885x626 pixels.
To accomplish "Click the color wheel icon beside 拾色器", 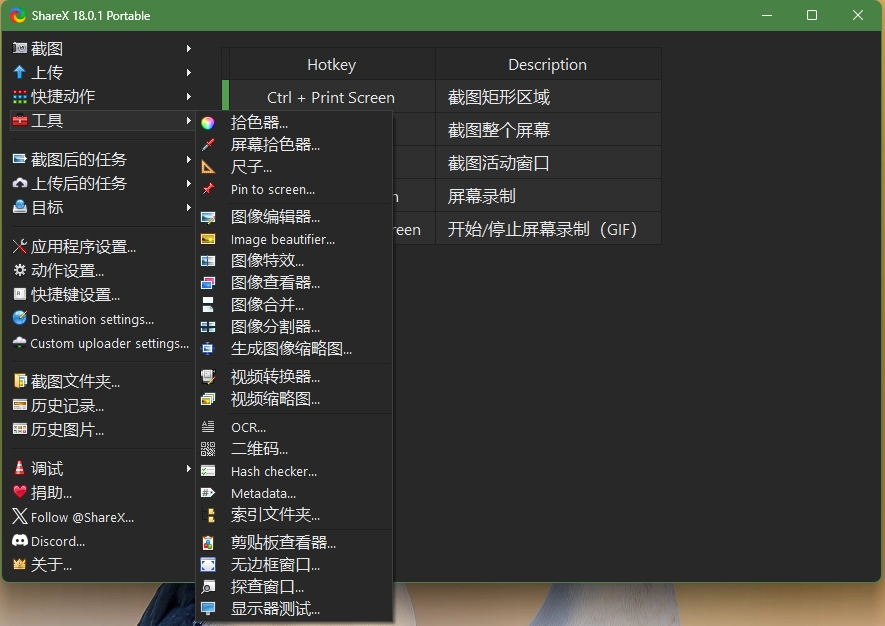I will (208, 123).
